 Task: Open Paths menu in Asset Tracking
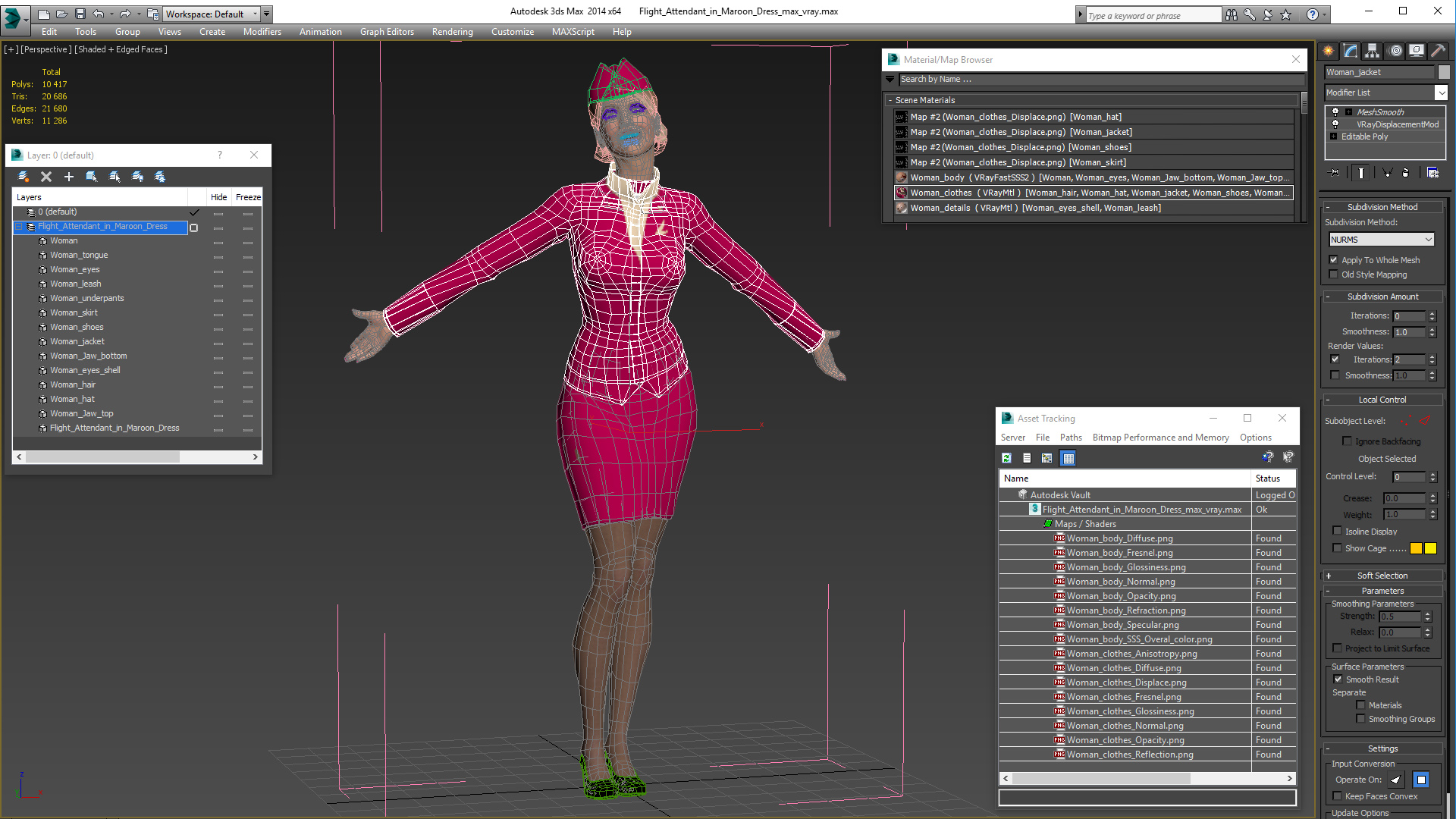click(1071, 438)
